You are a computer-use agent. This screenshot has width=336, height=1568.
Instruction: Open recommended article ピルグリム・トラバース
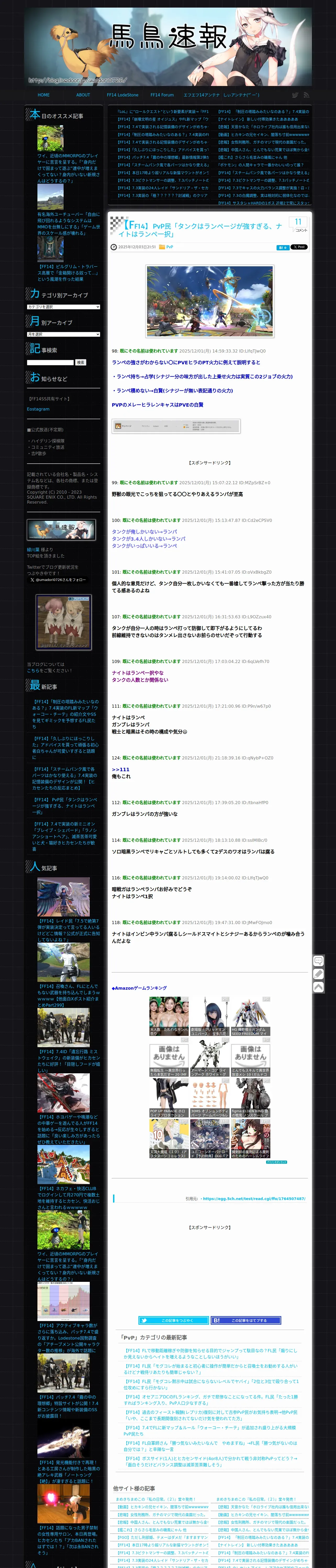pos(68,273)
